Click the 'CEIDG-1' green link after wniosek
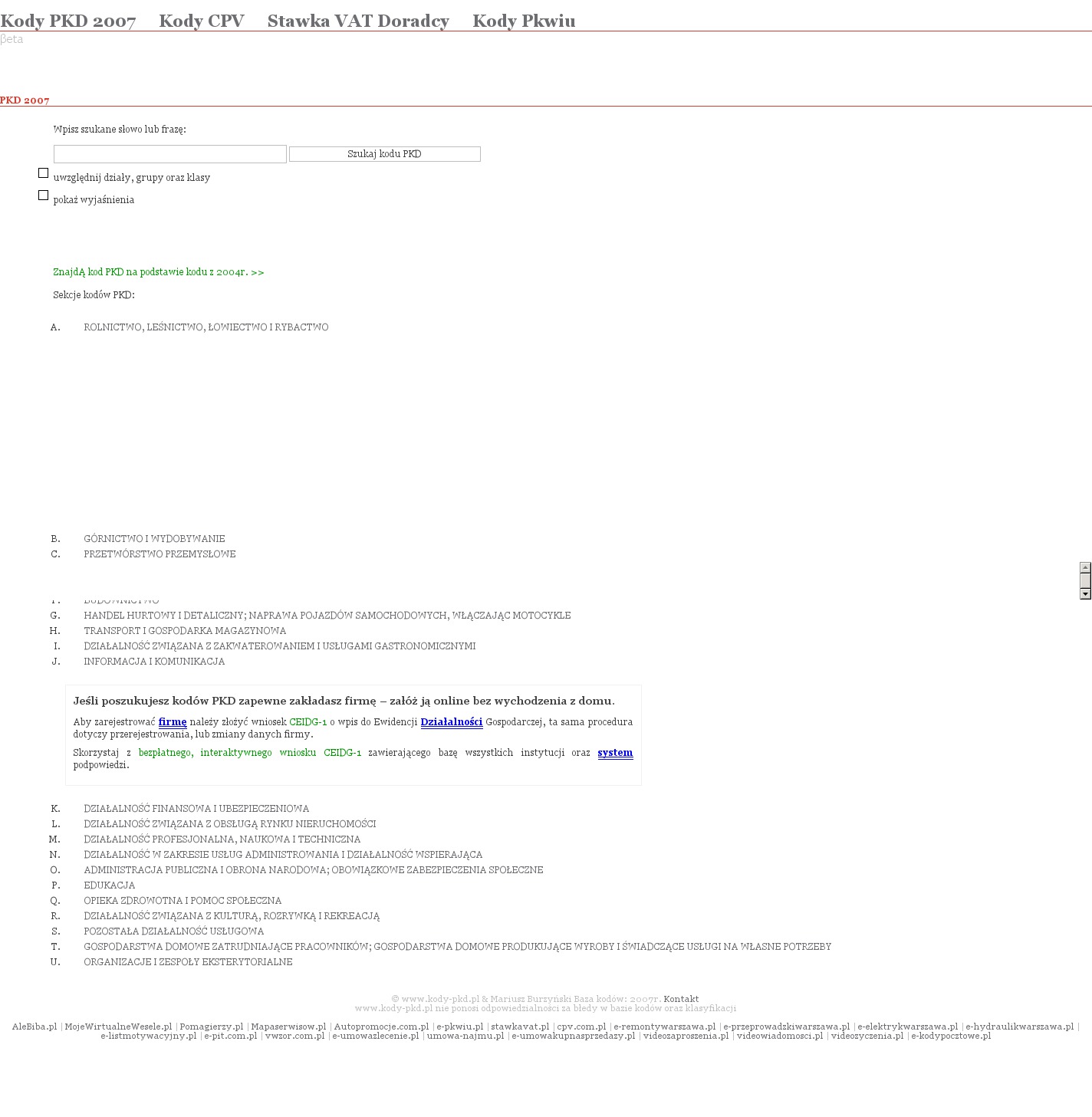The height and width of the screenshot is (1117, 1092). tap(308, 722)
